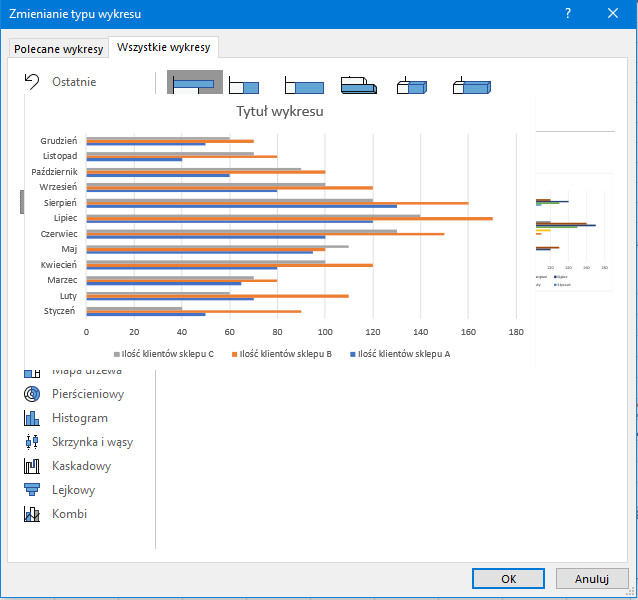Confirm the chart type with OK
Viewport: 638px width, 600px height.
click(508, 578)
